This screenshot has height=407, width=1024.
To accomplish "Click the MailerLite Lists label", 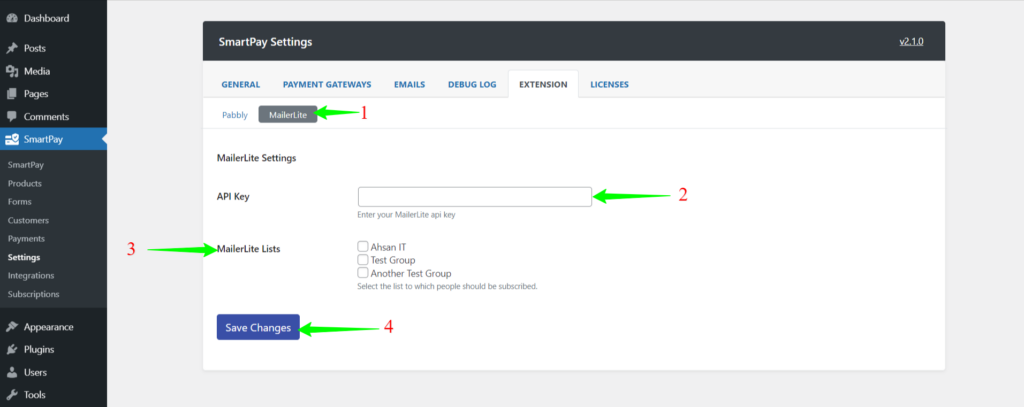I will 249,249.
